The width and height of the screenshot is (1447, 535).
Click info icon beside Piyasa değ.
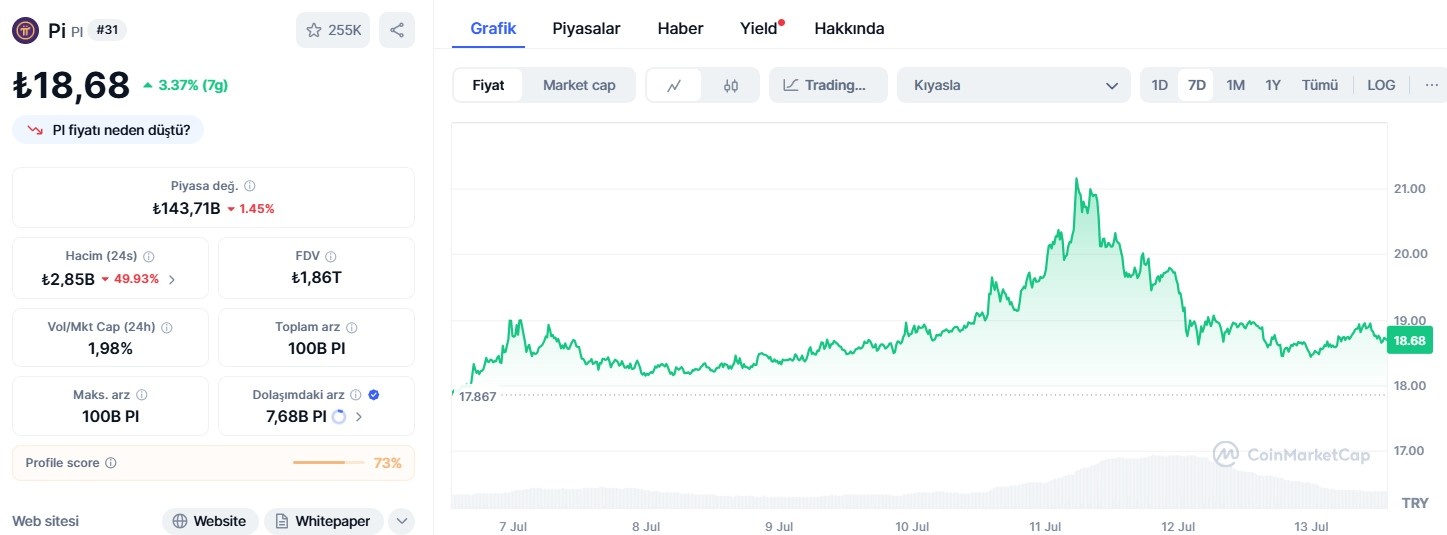pos(250,186)
